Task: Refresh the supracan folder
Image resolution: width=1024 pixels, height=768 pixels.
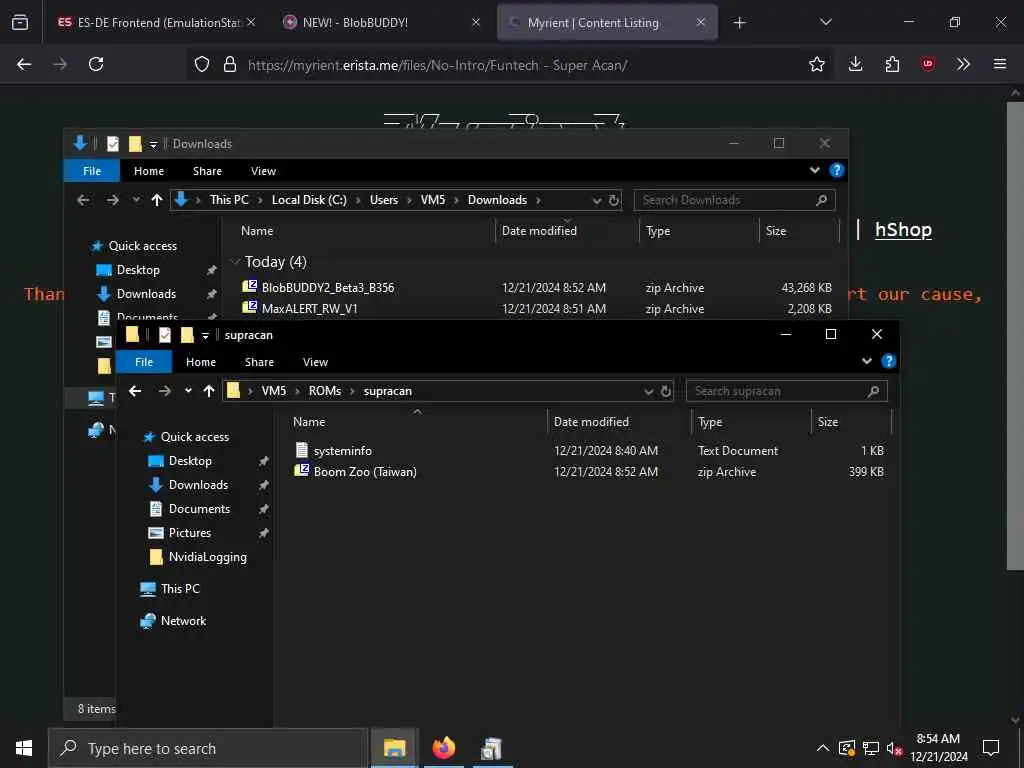Action: point(665,391)
